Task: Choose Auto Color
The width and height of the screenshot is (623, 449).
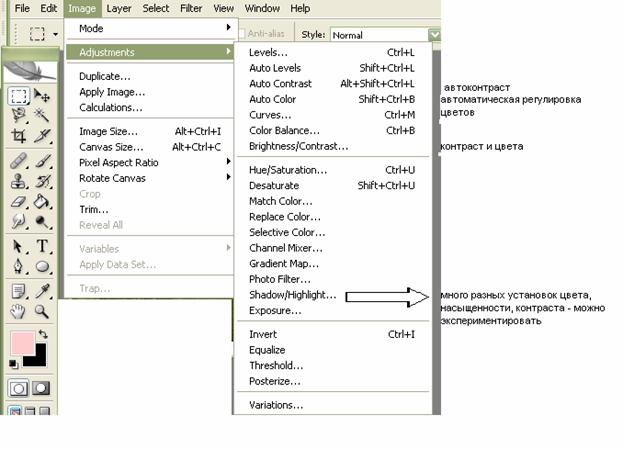Action: tap(332, 99)
